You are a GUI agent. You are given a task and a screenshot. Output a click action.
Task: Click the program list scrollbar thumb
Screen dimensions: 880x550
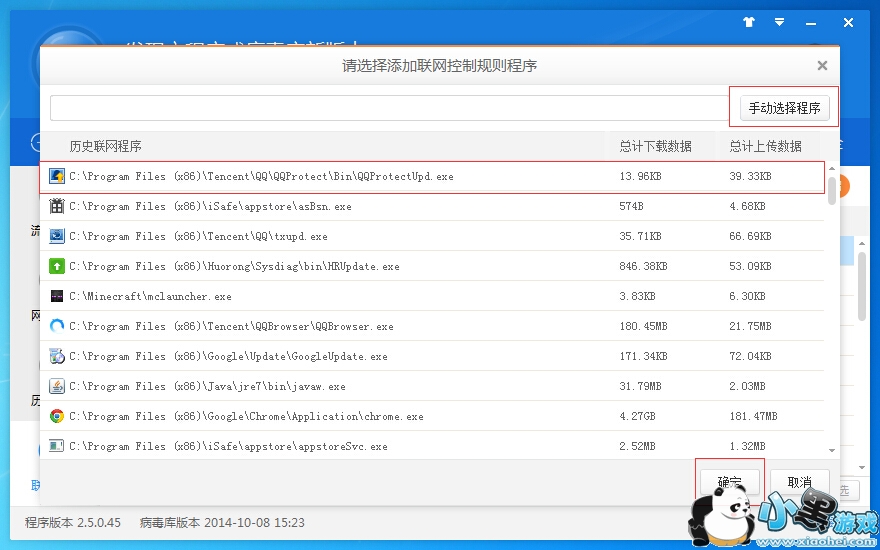[x=832, y=190]
